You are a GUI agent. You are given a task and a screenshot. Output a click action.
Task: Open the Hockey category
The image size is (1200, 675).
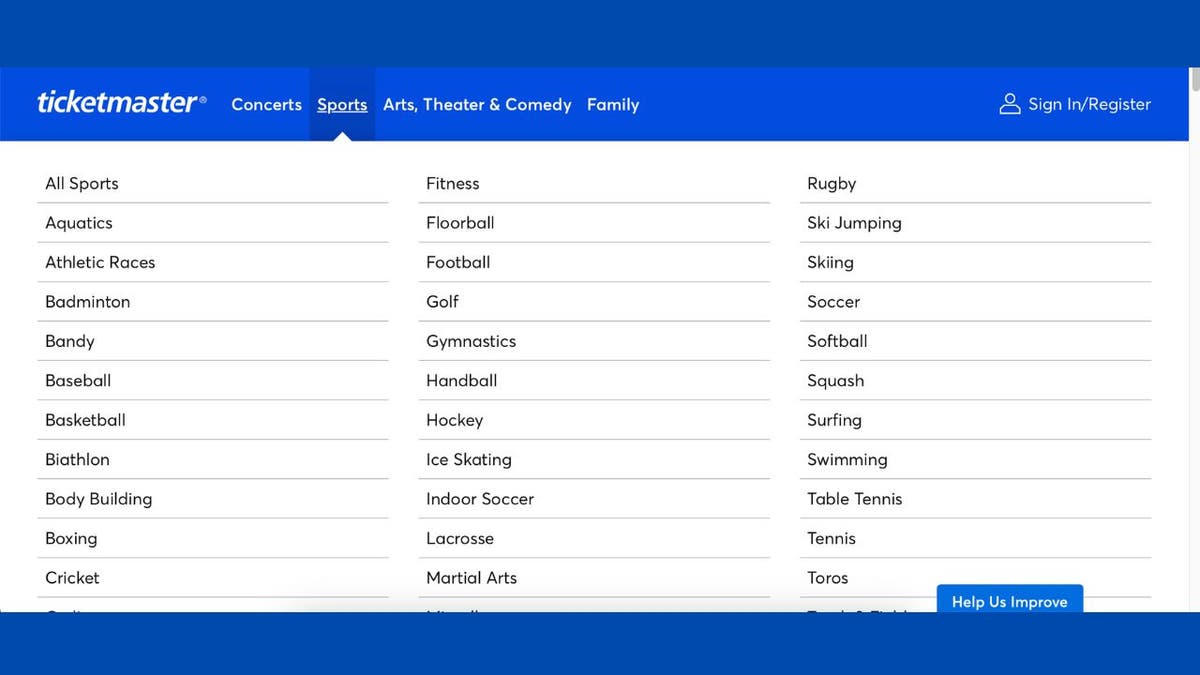[454, 420]
